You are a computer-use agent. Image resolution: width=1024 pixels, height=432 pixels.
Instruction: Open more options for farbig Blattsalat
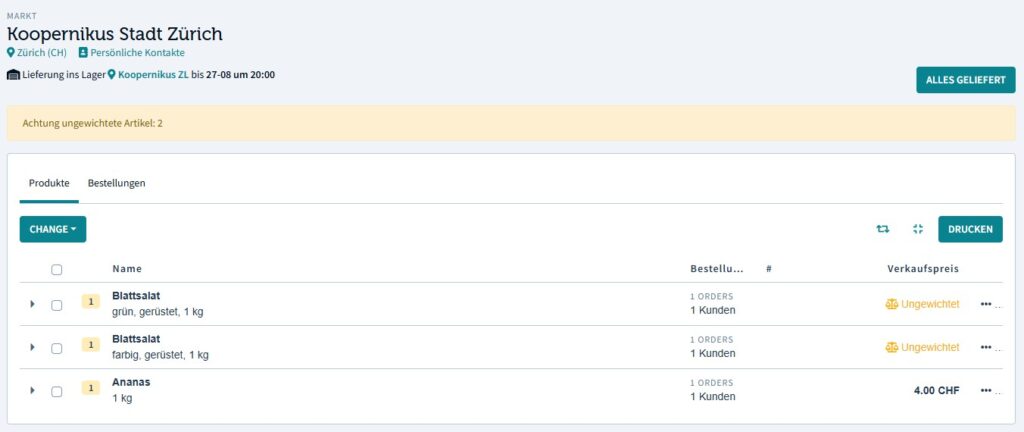click(x=987, y=347)
